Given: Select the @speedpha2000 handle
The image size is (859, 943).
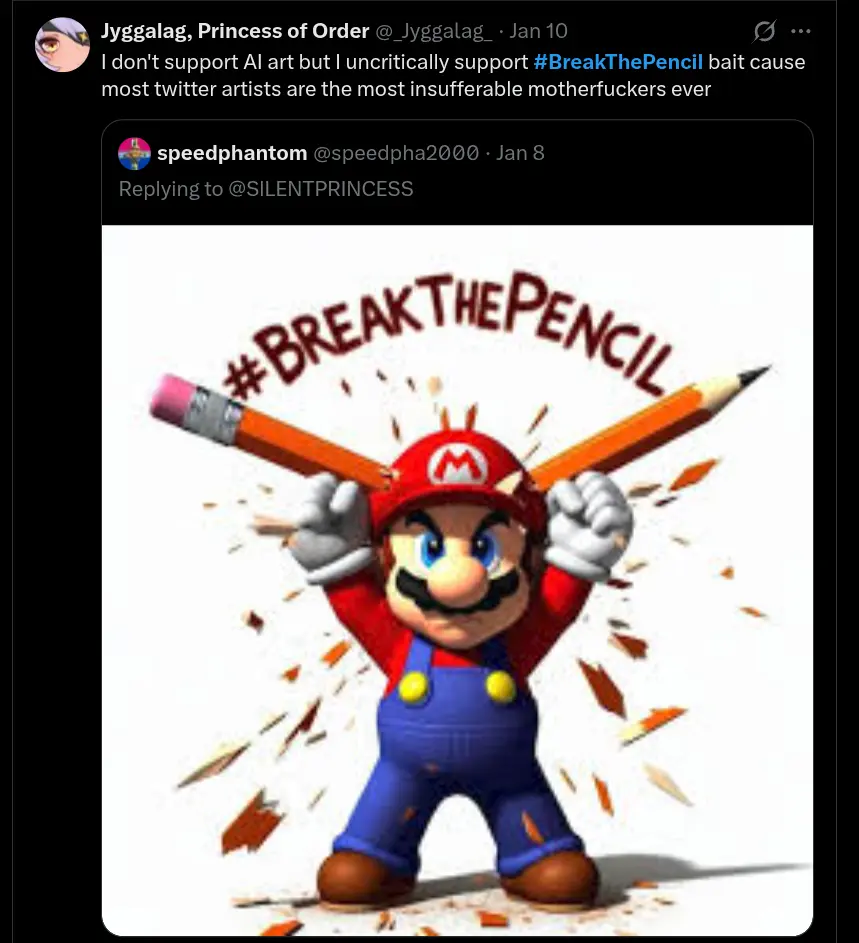Looking at the screenshot, I should [x=395, y=153].
